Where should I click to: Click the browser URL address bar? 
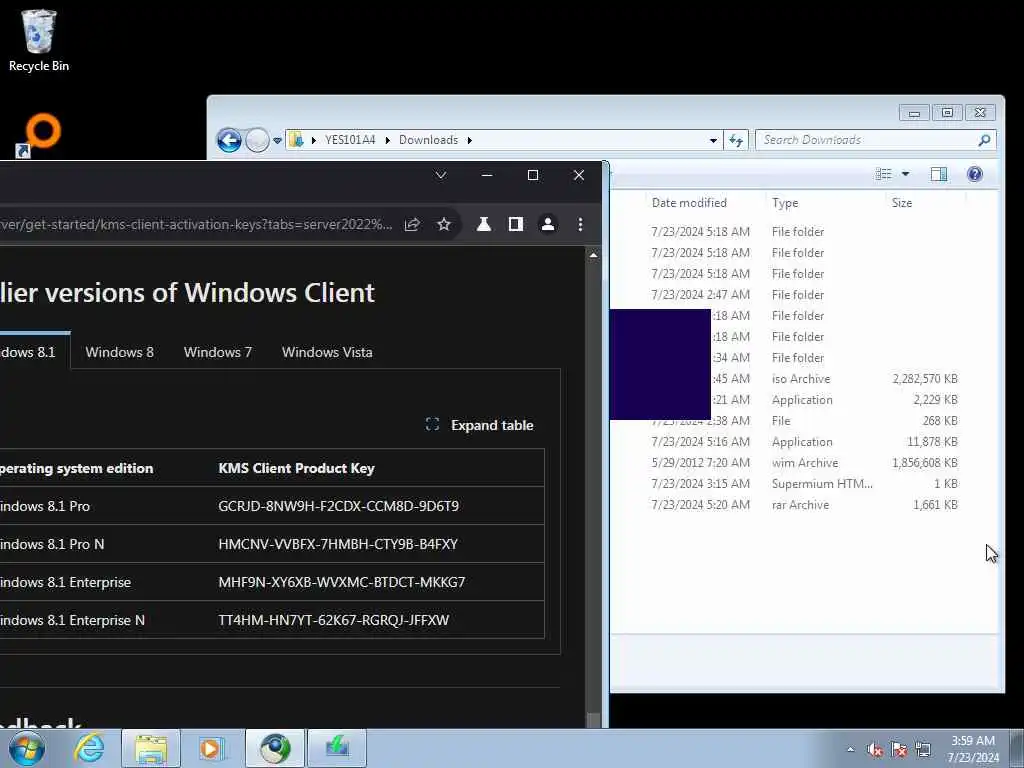pos(196,224)
